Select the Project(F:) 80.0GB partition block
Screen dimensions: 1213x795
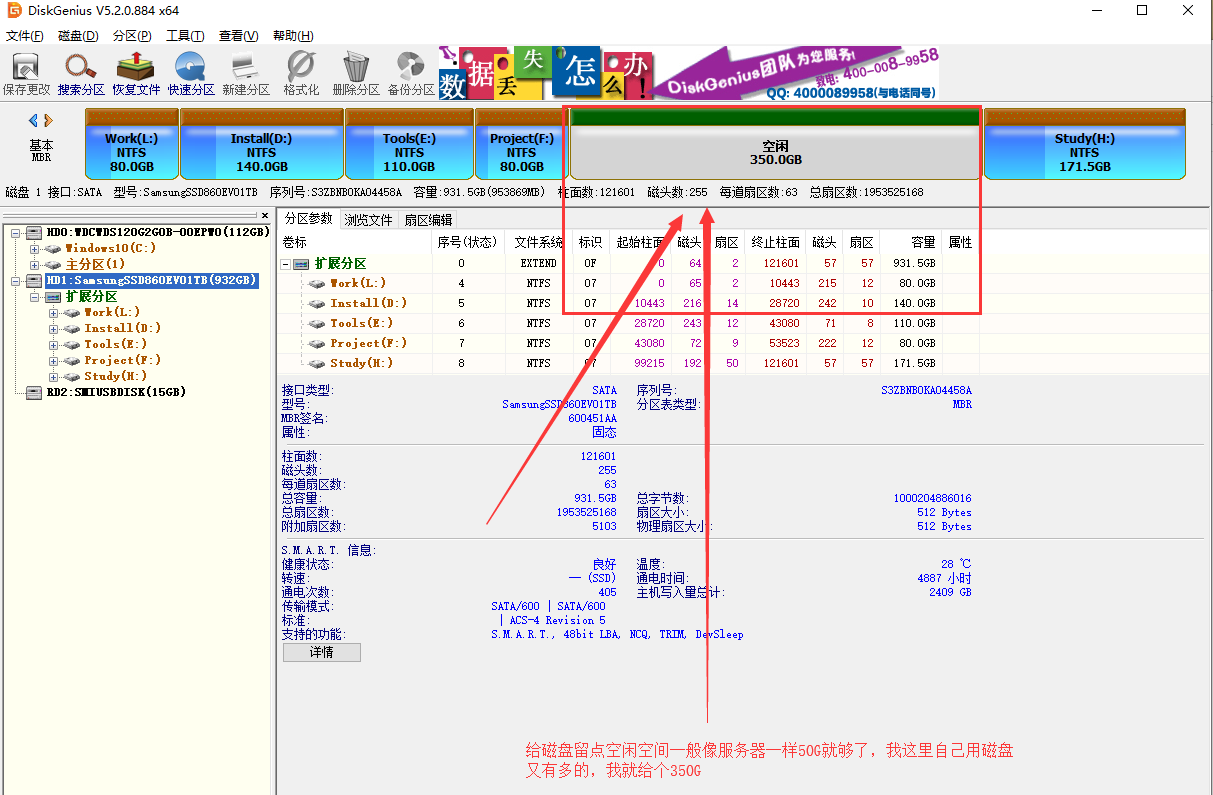coord(521,145)
